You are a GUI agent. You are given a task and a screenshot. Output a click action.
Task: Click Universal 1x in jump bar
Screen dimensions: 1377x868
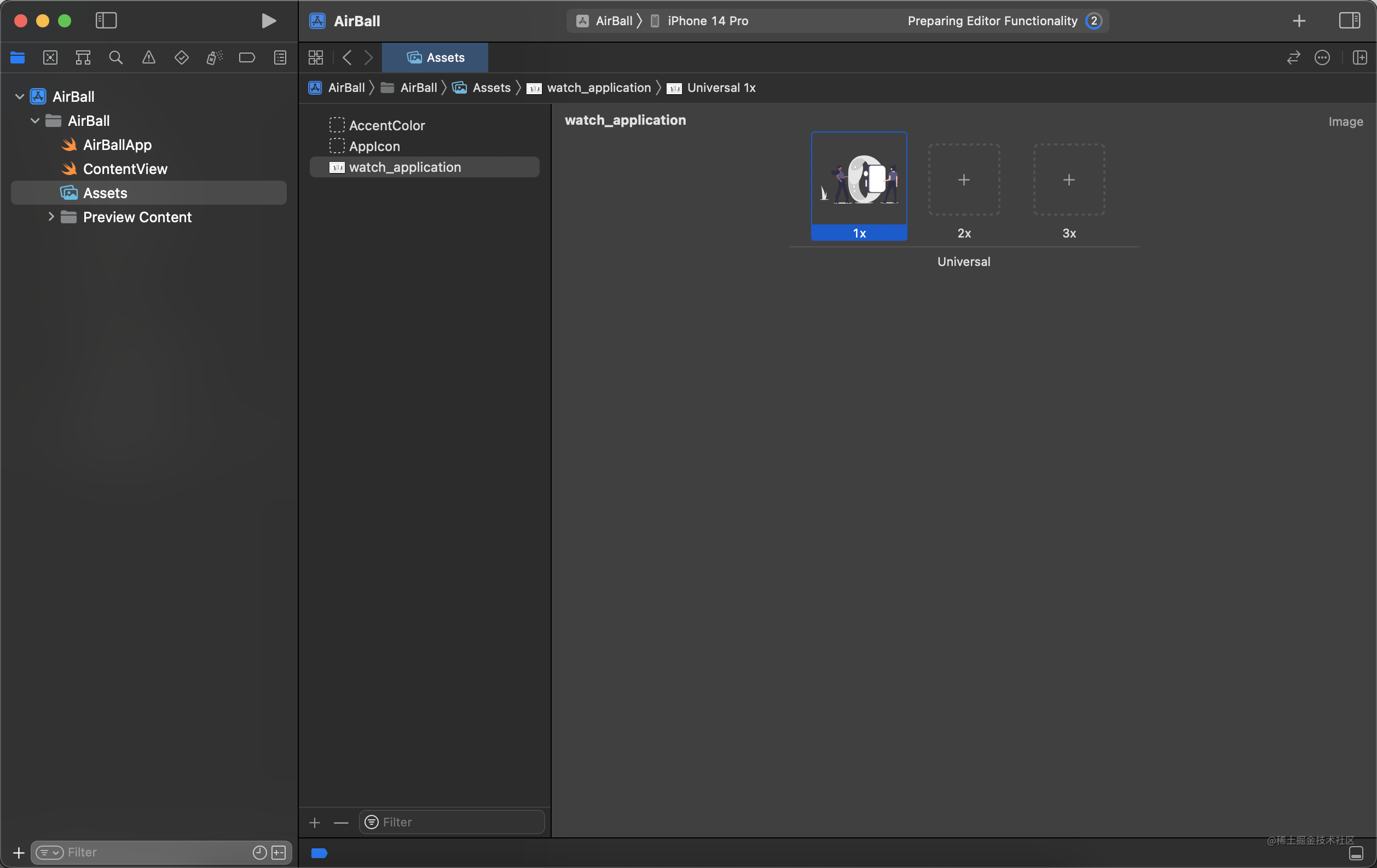pyautogui.click(x=711, y=88)
